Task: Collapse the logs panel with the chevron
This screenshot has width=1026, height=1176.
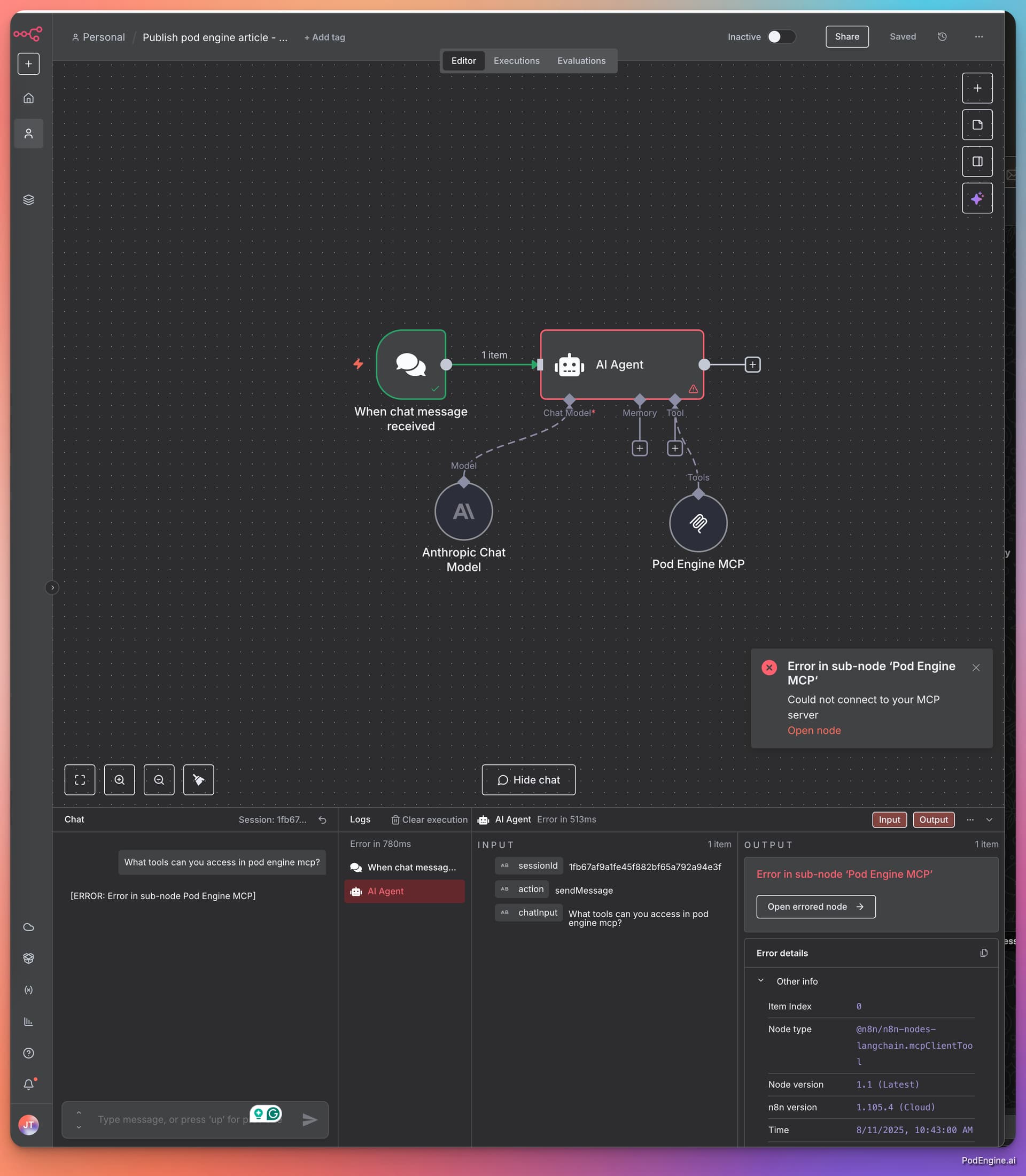Action: click(x=989, y=819)
